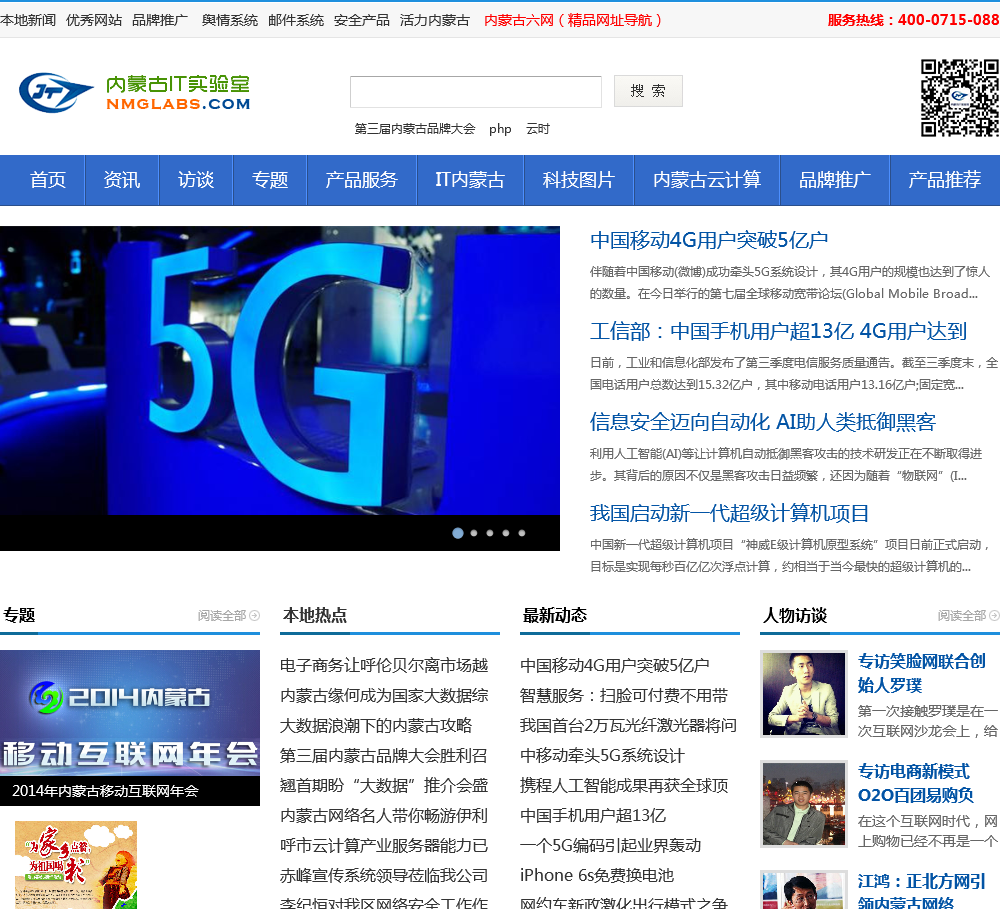The width and height of the screenshot is (1000, 909).
Task: Click 阅读全部 in the 专题 section
Action: [221, 616]
